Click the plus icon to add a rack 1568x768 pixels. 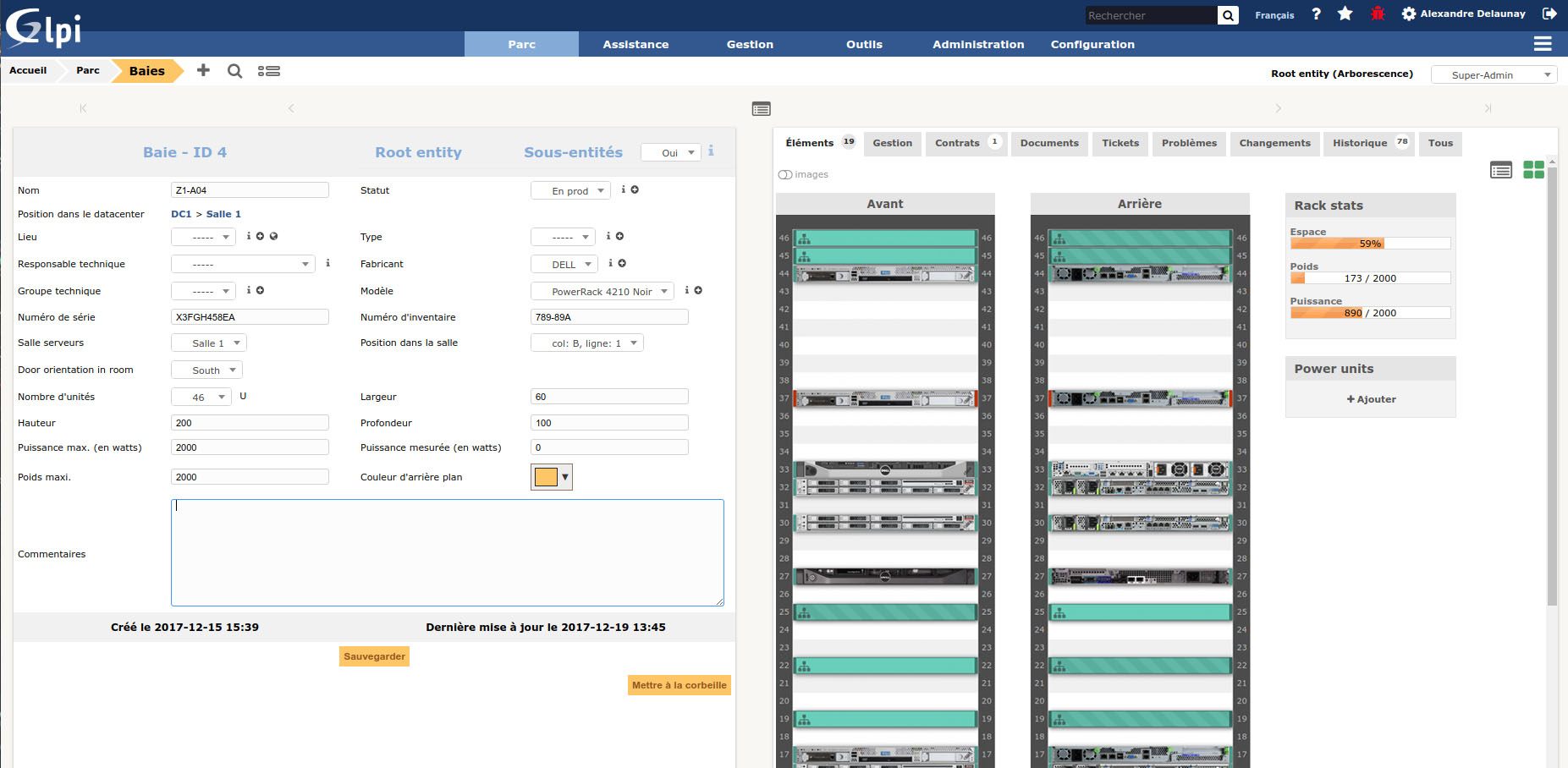click(203, 71)
